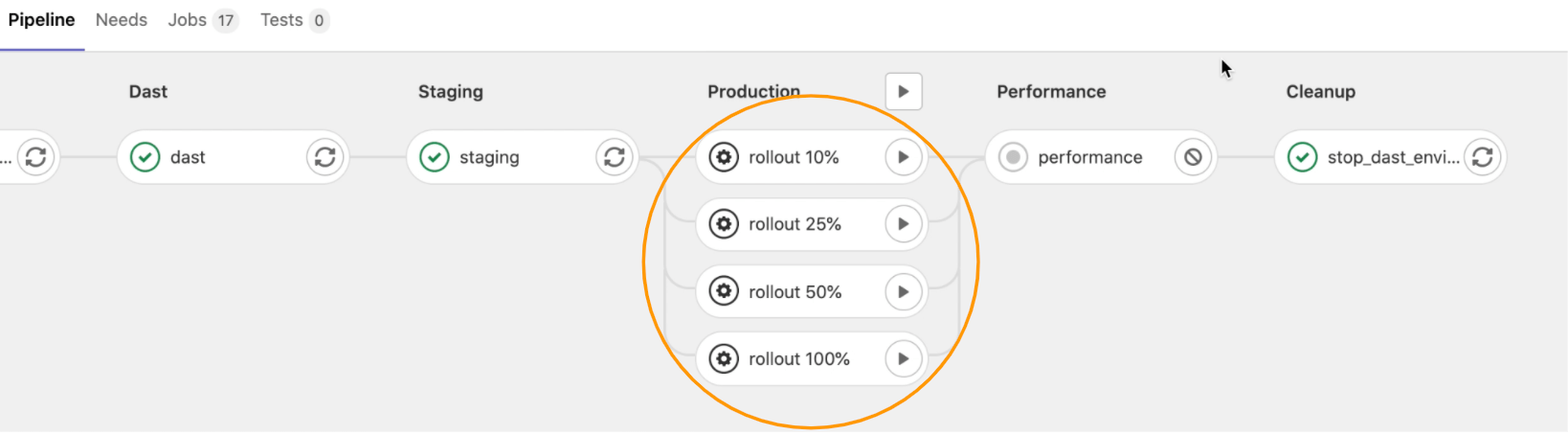Viewport: 1568px width, 435px height.
Task: Open the performance job link
Action: click(1090, 157)
